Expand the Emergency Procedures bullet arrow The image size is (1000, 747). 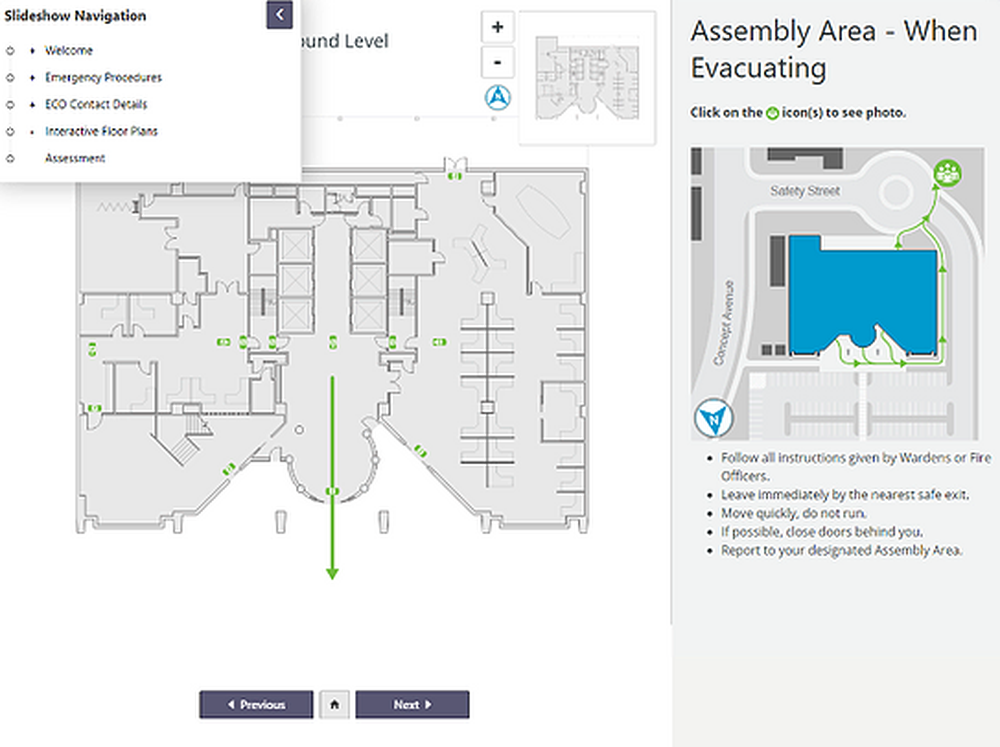(33, 77)
